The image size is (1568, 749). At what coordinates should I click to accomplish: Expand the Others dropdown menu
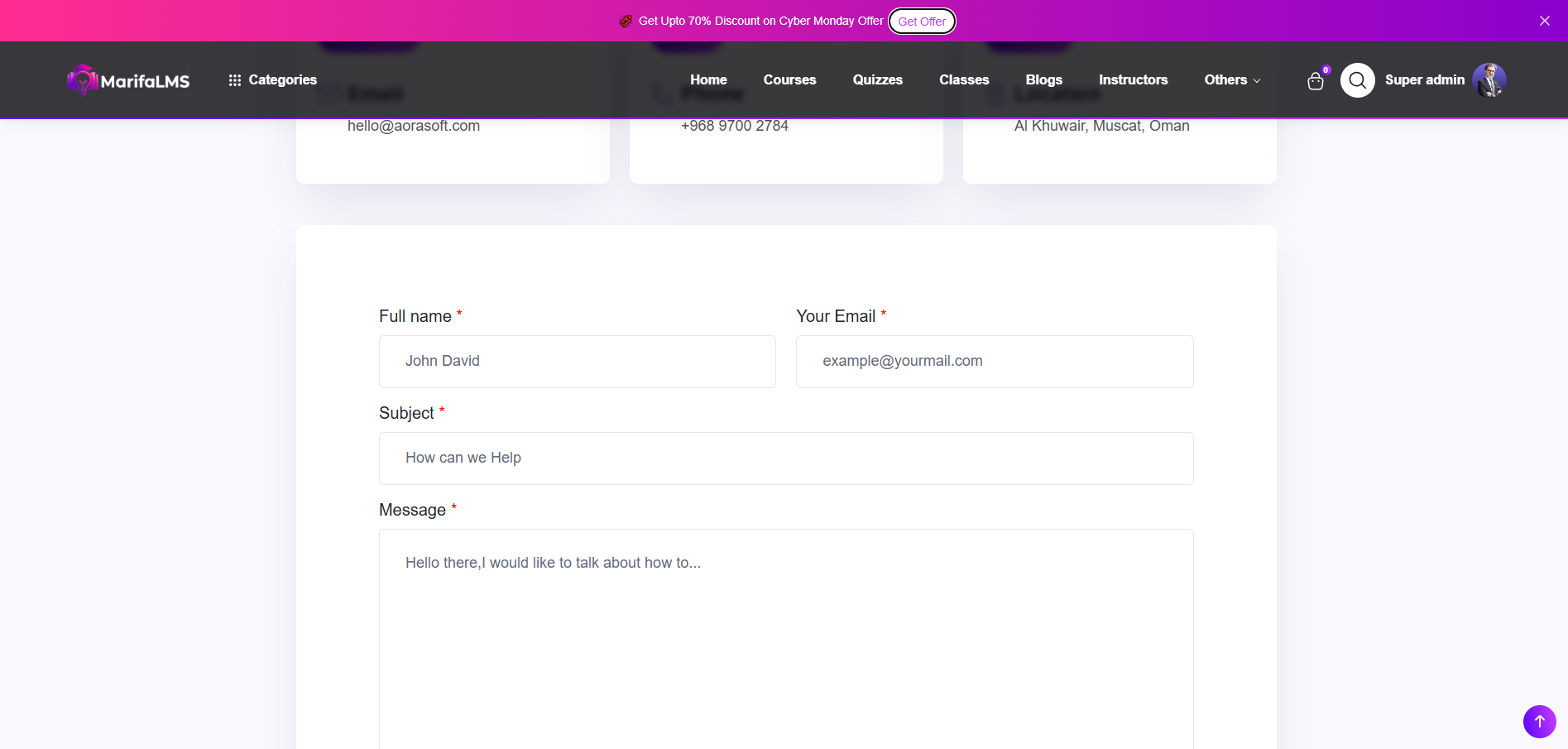click(x=1231, y=80)
